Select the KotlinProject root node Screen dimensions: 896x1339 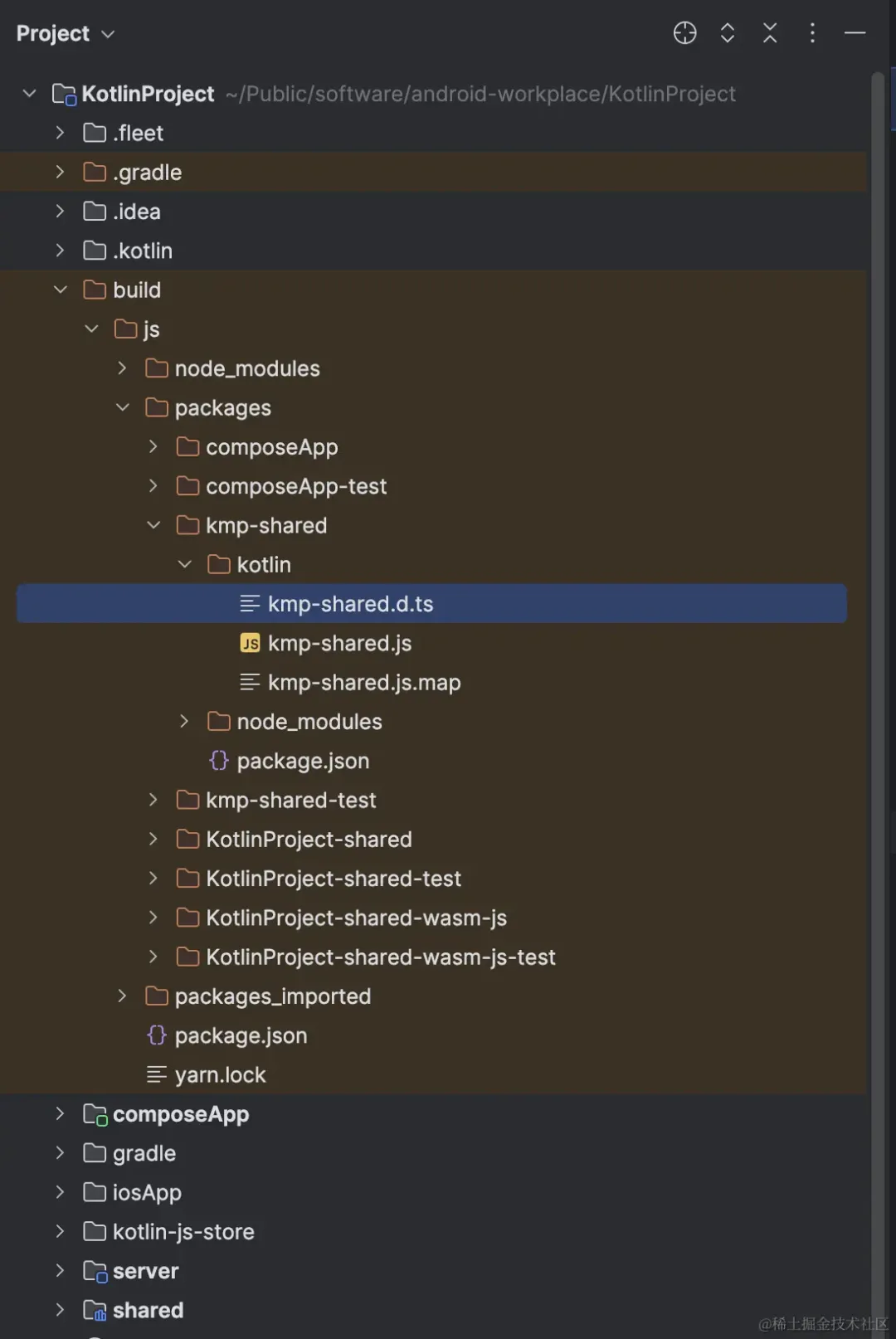148,94
